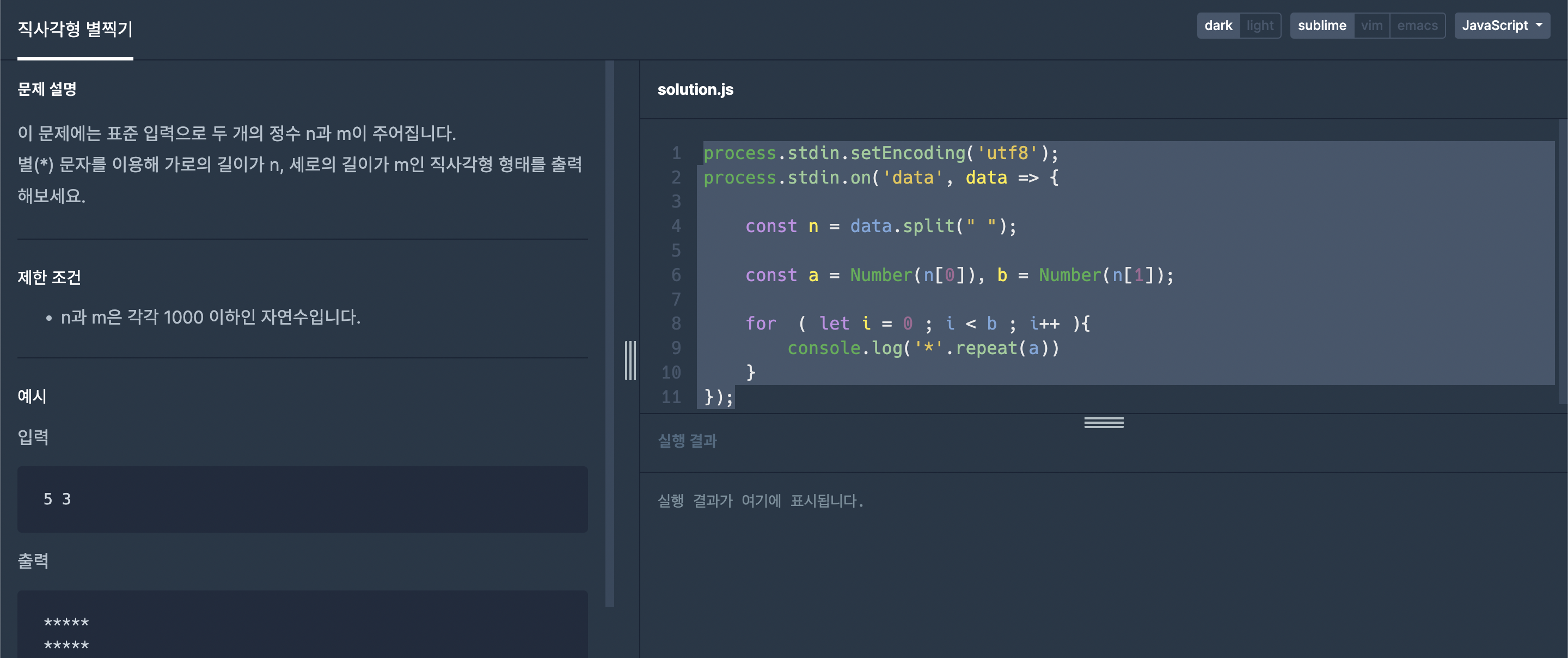Click the for keyword on line 8
This screenshot has width=1568, height=658.
coord(761,324)
